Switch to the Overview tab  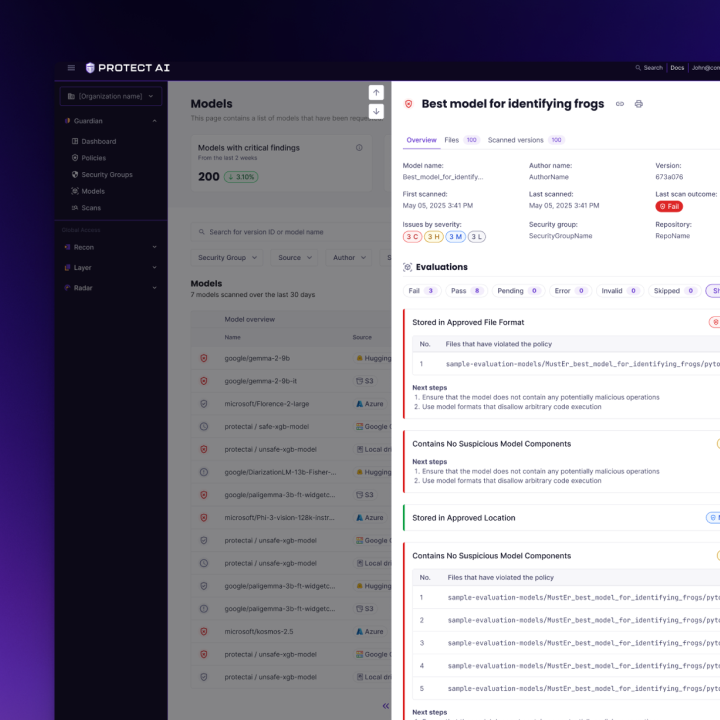point(422,140)
